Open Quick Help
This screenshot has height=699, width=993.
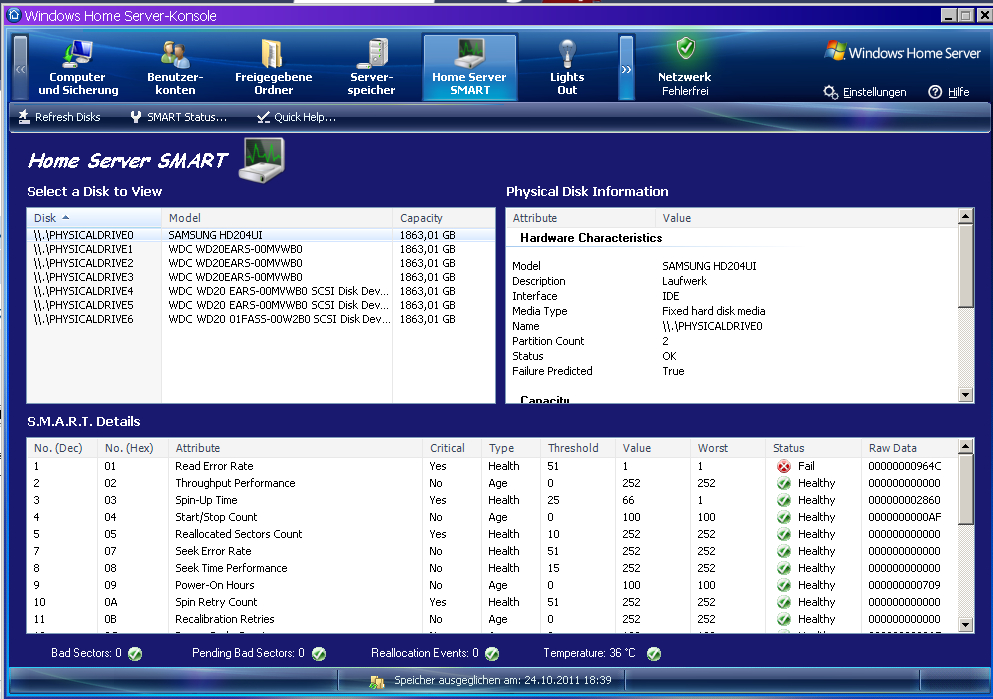[296, 117]
